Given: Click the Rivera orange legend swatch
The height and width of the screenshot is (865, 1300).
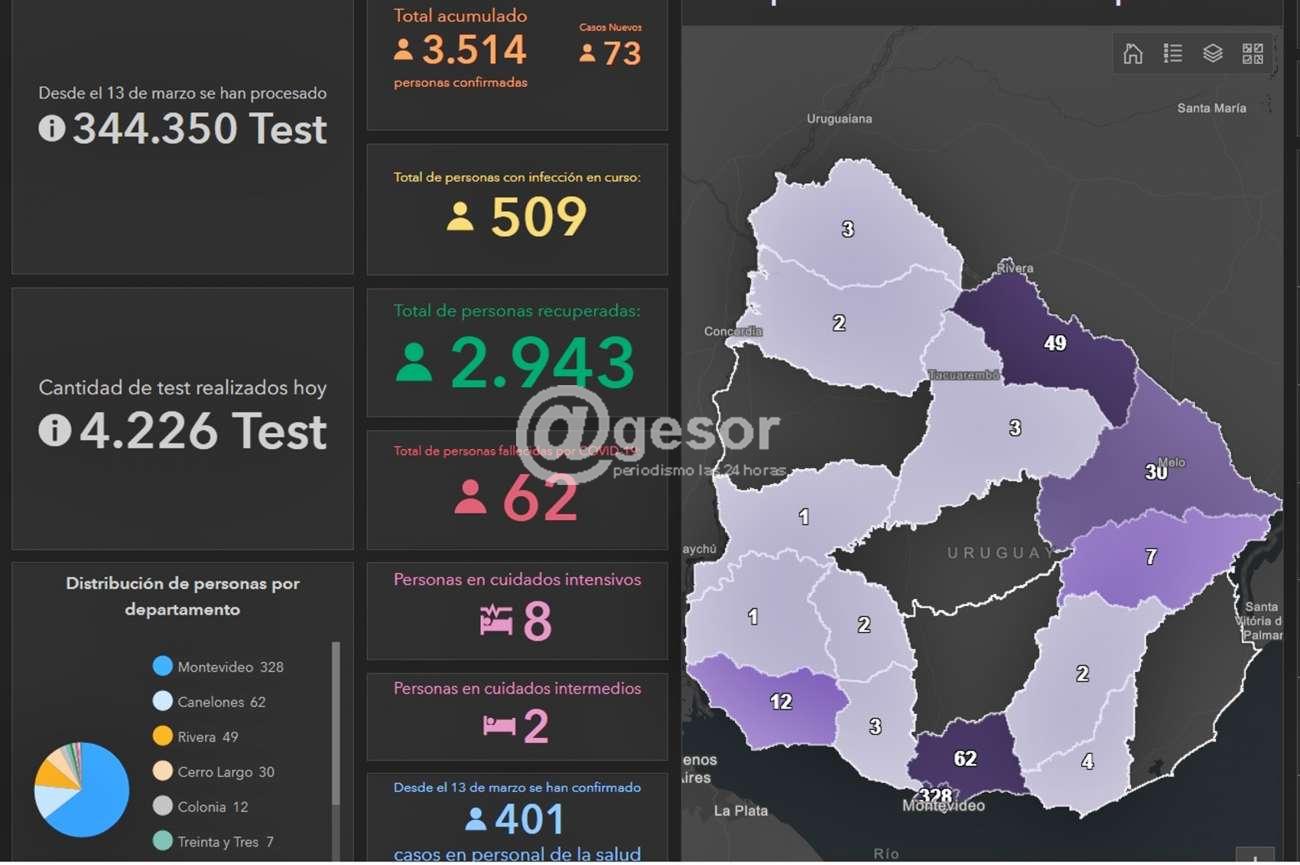Looking at the screenshot, I should [x=163, y=737].
